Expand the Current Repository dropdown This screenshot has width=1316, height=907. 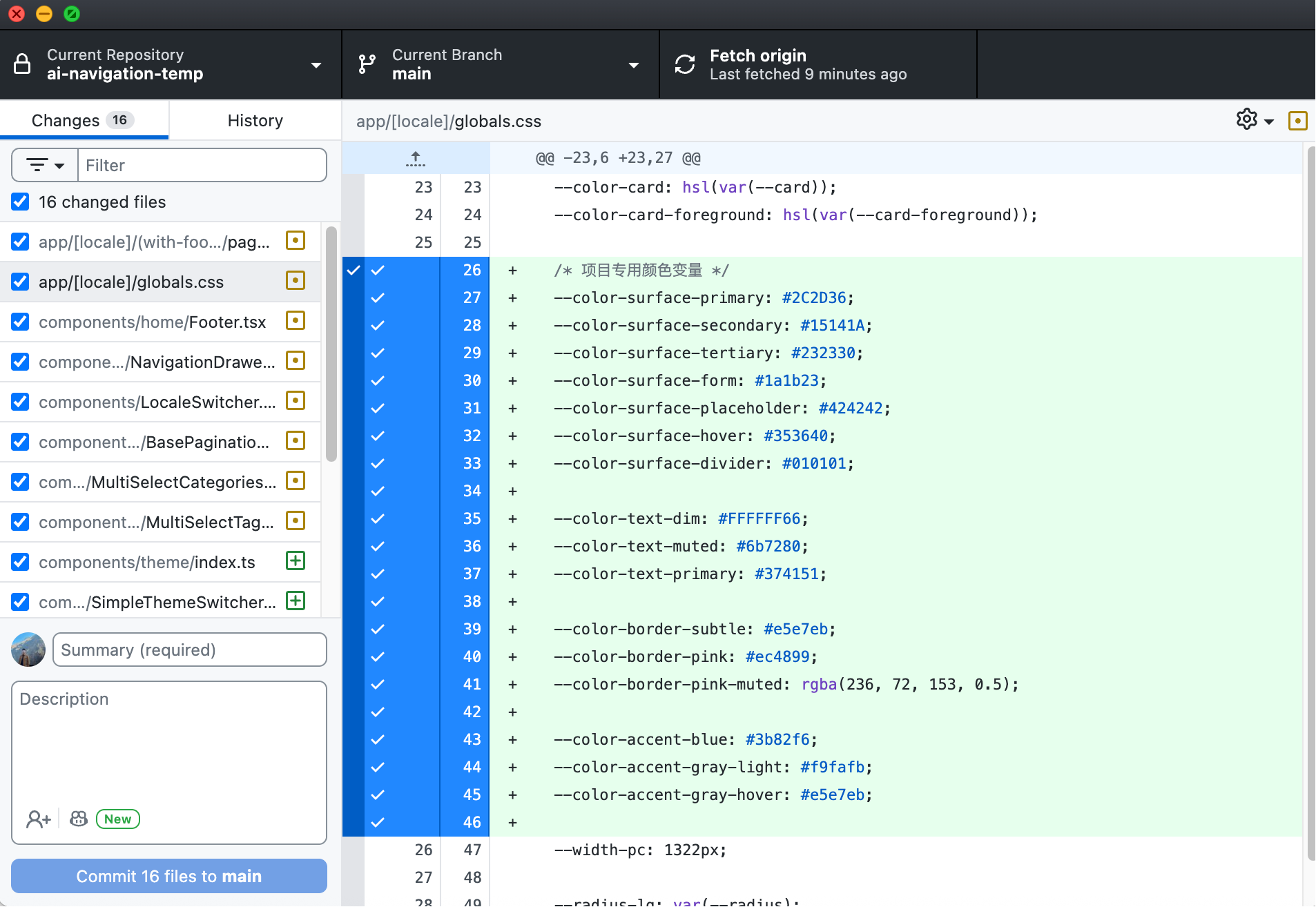click(316, 65)
